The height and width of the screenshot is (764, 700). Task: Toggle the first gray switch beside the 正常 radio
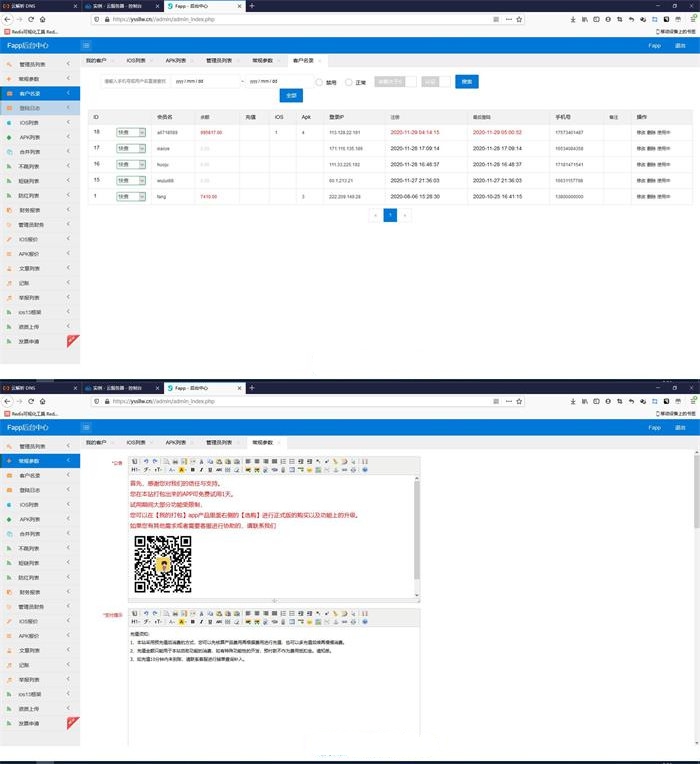pos(396,82)
